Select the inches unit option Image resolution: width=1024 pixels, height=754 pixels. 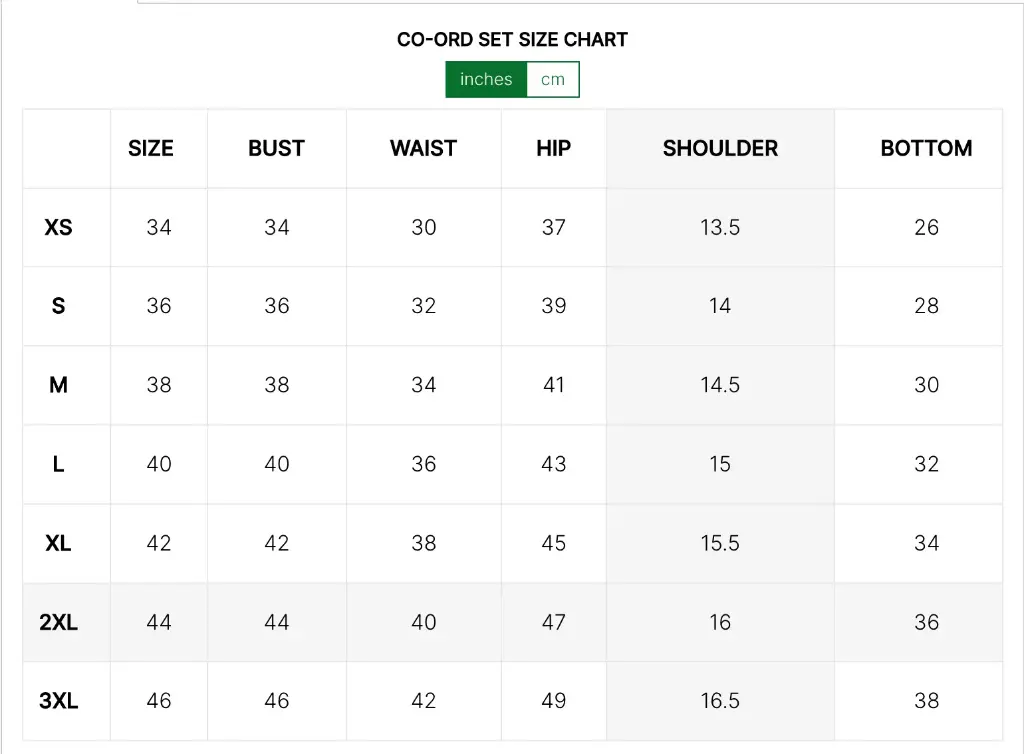click(x=486, y=79)
